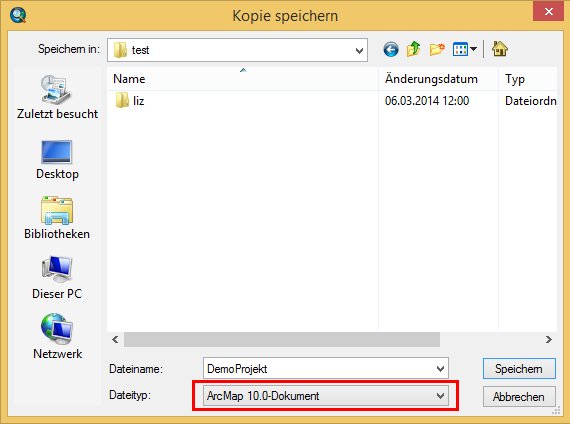Sort by Änderungsdatum column header

(x=438, y=79)
